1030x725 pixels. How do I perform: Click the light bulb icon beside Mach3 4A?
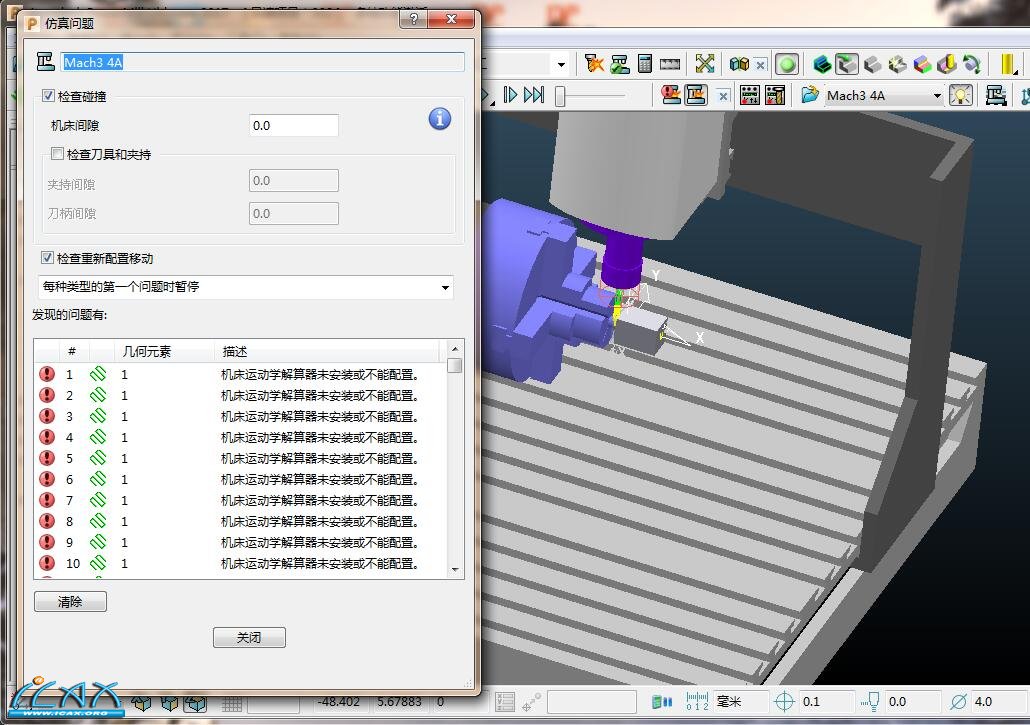coord(961,95)
